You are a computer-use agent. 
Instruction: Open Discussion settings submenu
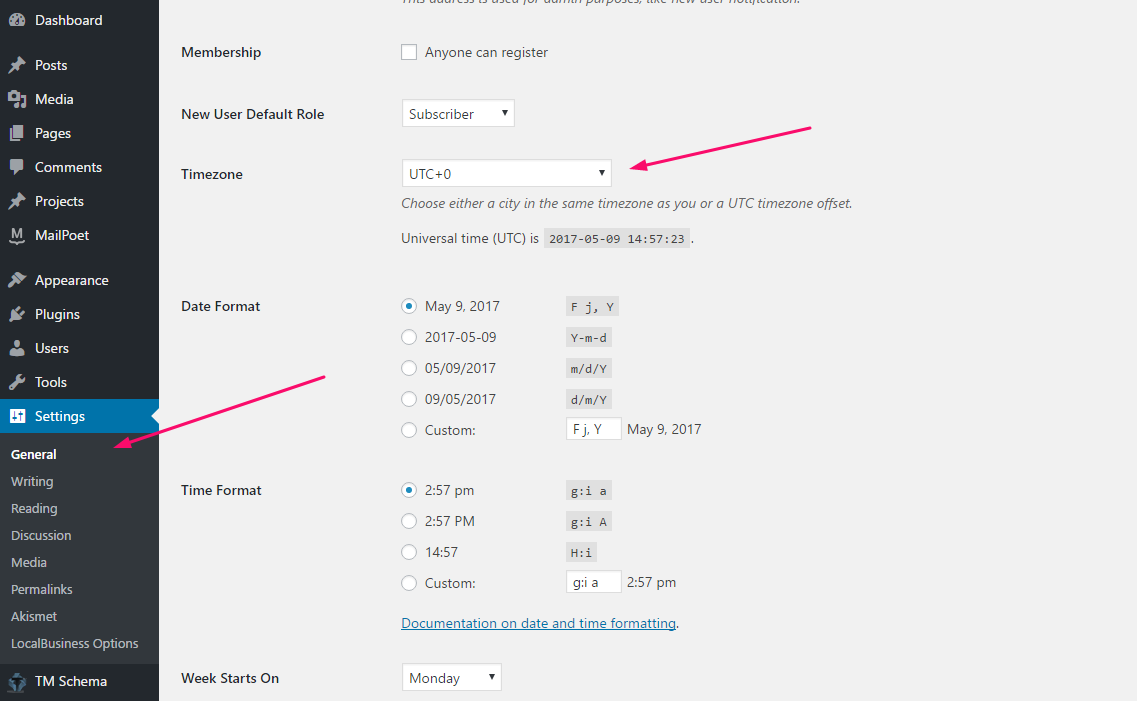(41, 535)
